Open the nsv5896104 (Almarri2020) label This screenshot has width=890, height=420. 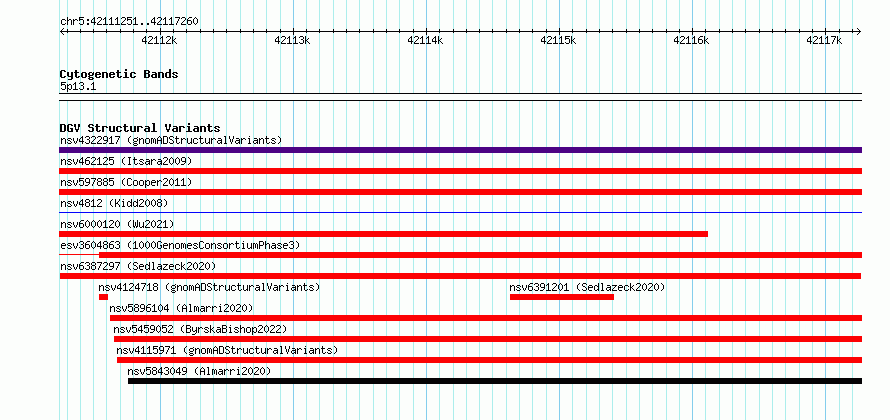(x=181, y=308)
